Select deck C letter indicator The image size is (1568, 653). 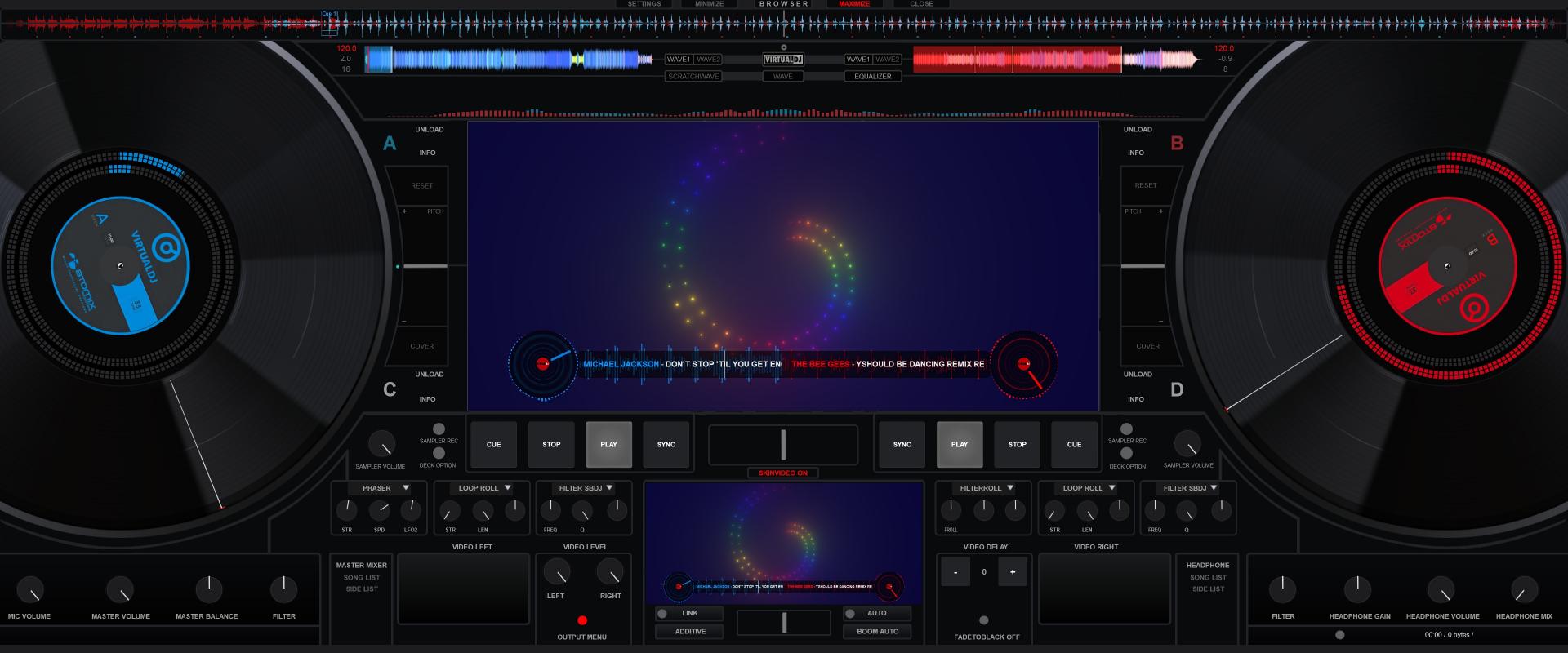[390, 390]
